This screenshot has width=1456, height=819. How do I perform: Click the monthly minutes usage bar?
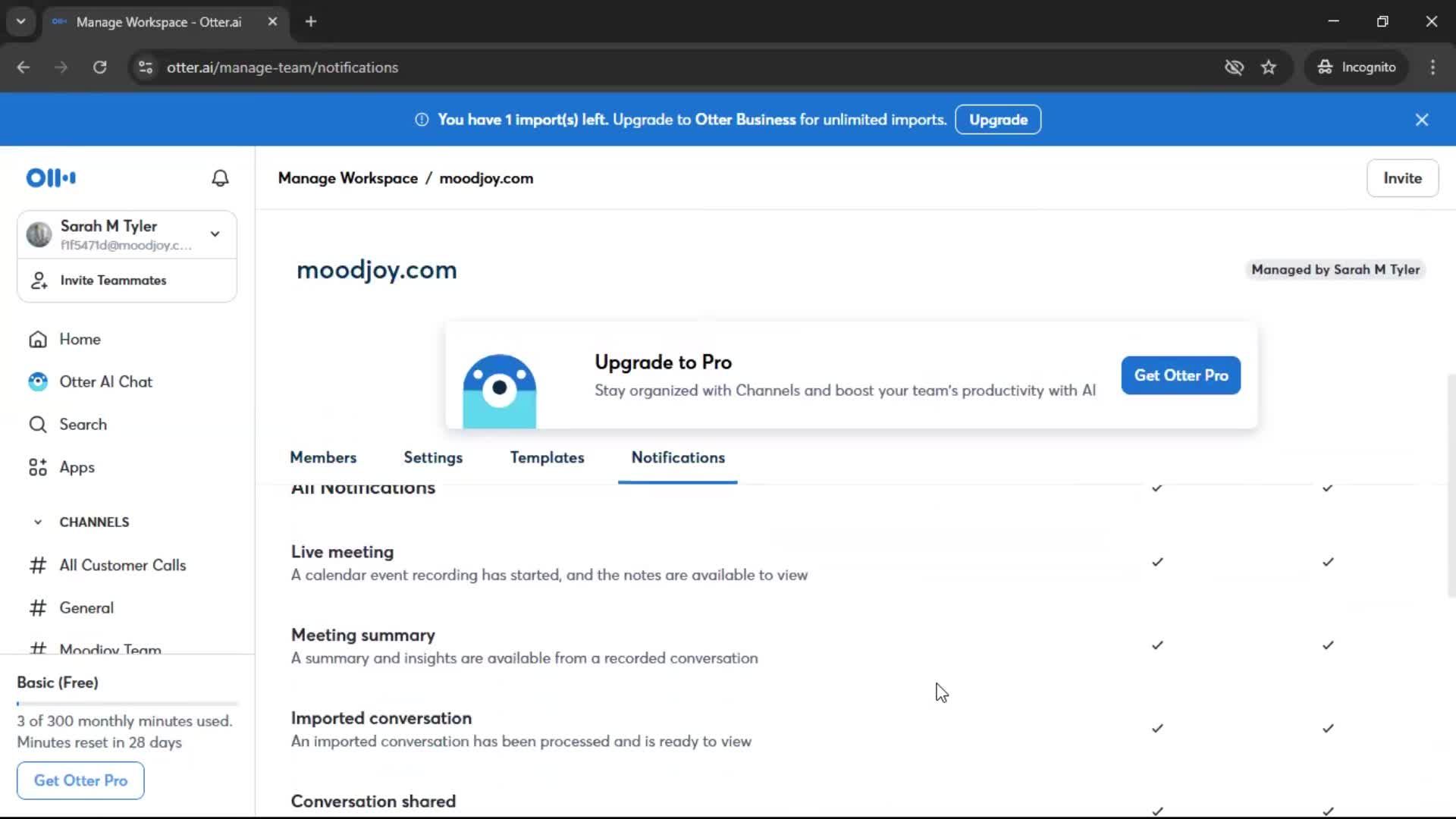[x=127, y=704]
